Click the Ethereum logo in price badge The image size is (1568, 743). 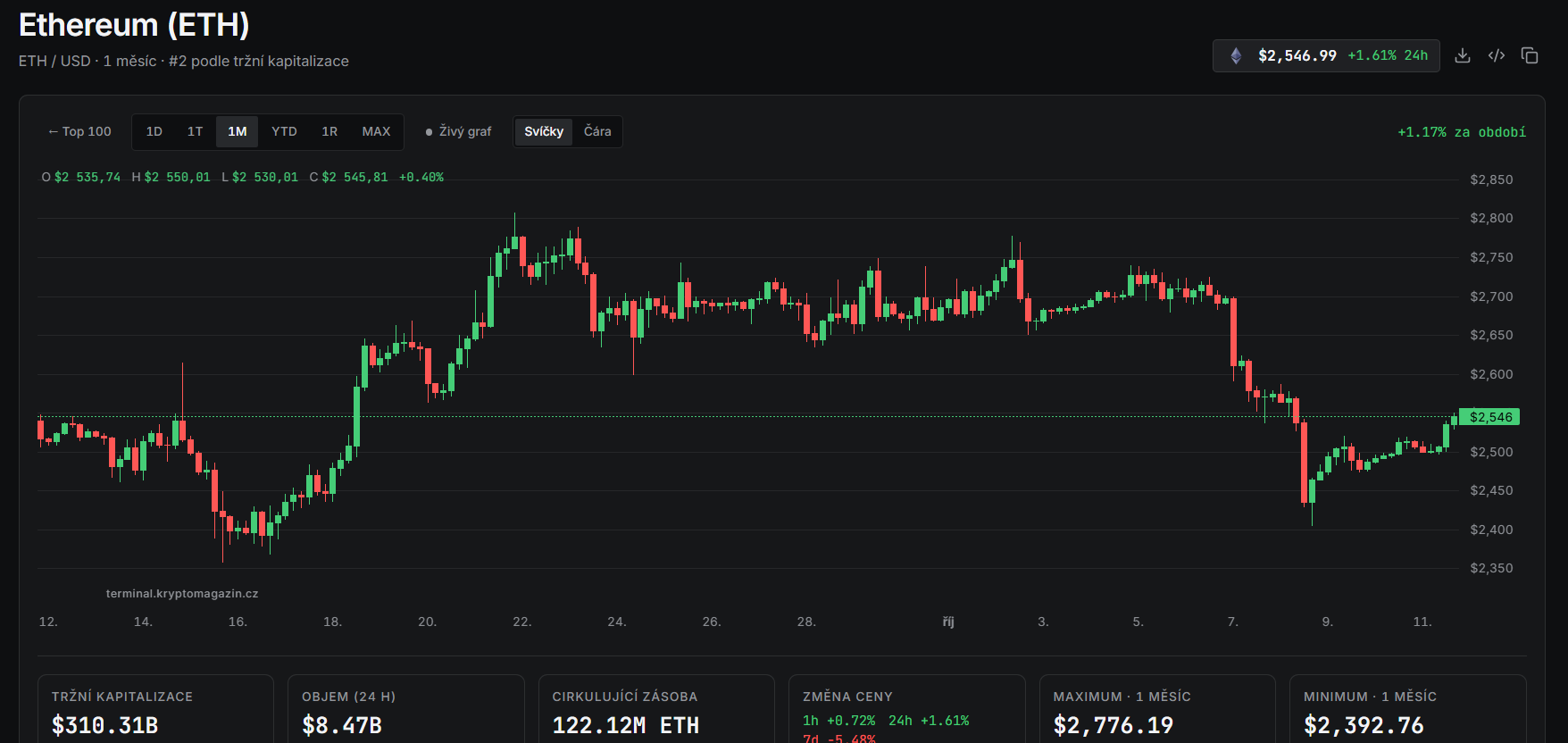(1236, 55)
